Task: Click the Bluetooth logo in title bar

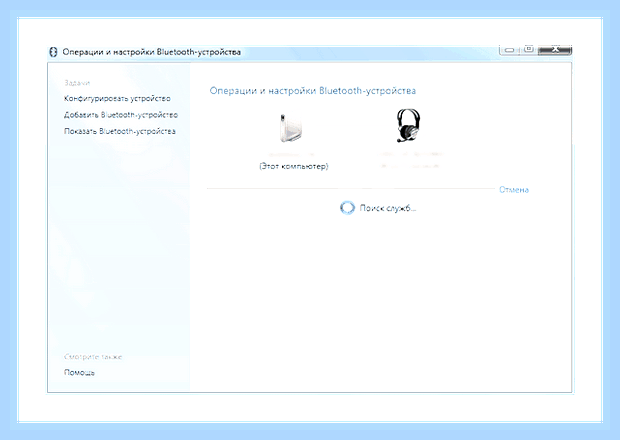Action: pos(53,52)
